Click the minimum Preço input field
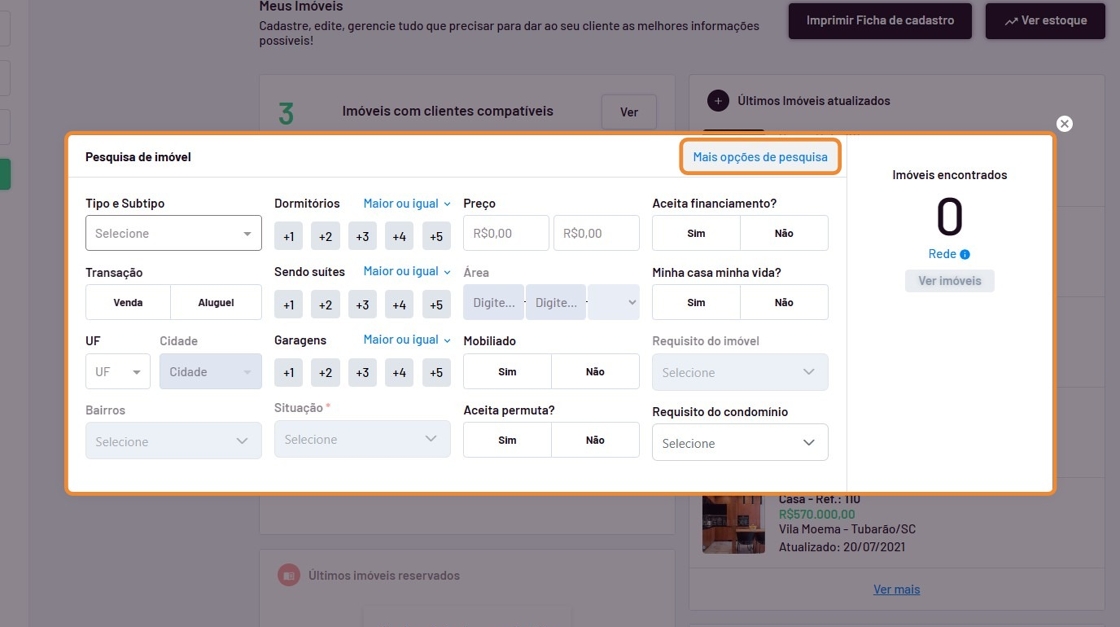1120x627 pixels. [506, 234]
